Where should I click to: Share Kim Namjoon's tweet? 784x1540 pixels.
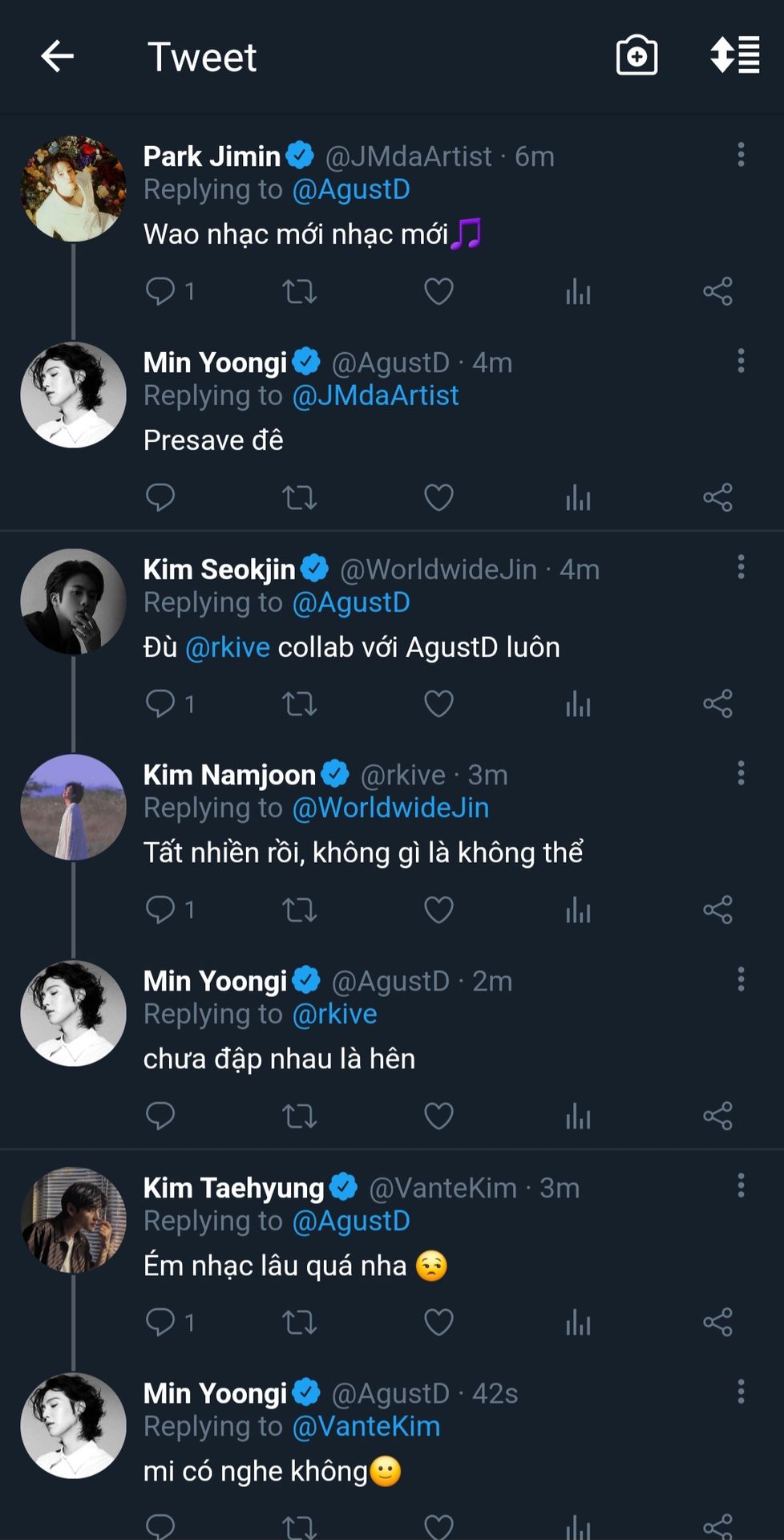pos(717,910)
